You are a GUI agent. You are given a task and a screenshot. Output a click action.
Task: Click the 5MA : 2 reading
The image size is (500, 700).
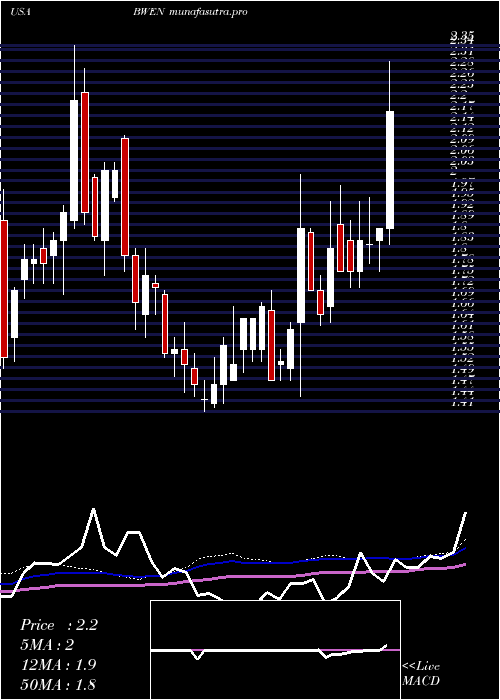pyautogui.click(x=47, y=645)
